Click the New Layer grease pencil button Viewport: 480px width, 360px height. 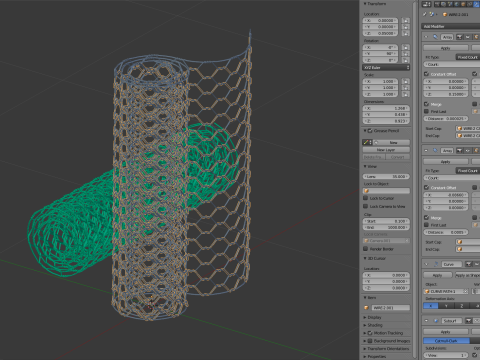pos(386,150)
